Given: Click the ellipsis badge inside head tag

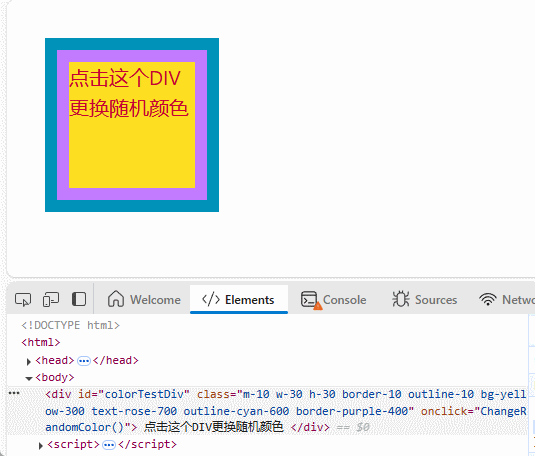Looking at the screenshot, I should click(x=84, y=361).
